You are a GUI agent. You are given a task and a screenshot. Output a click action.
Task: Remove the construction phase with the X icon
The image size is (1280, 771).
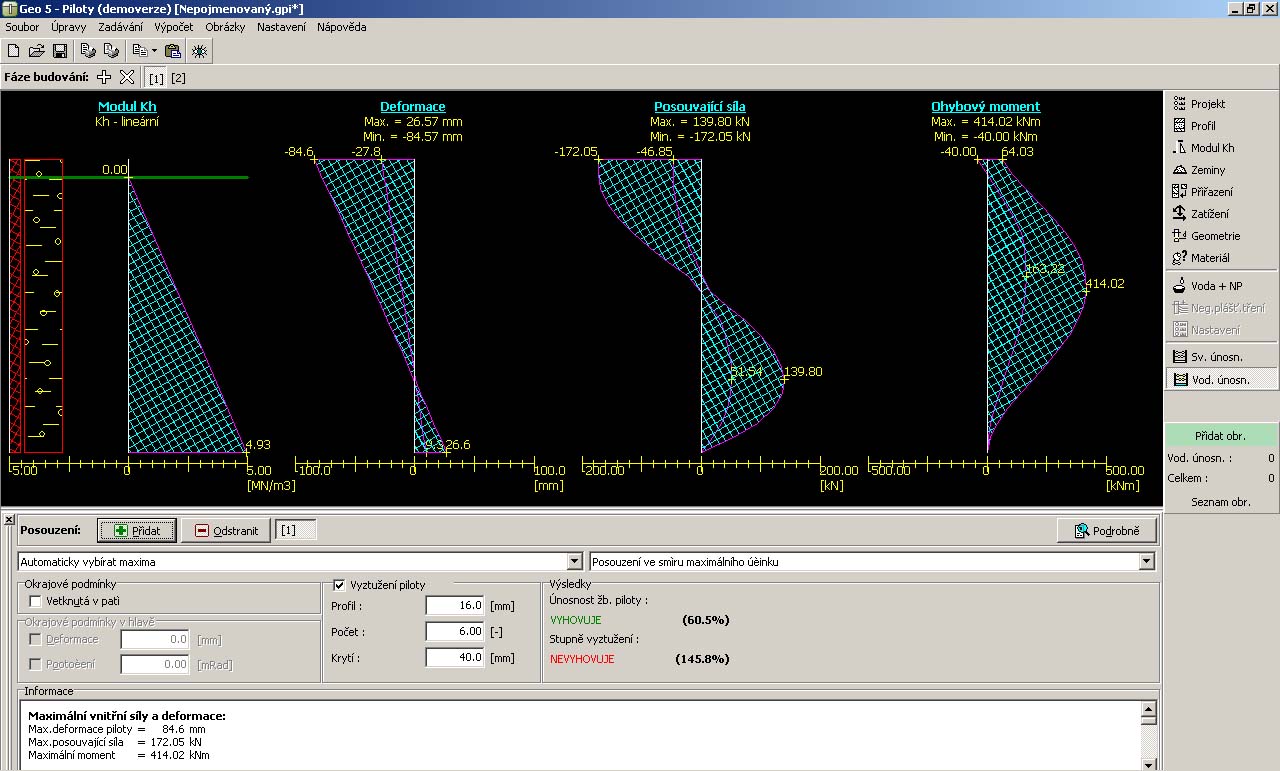coord(127,77)
